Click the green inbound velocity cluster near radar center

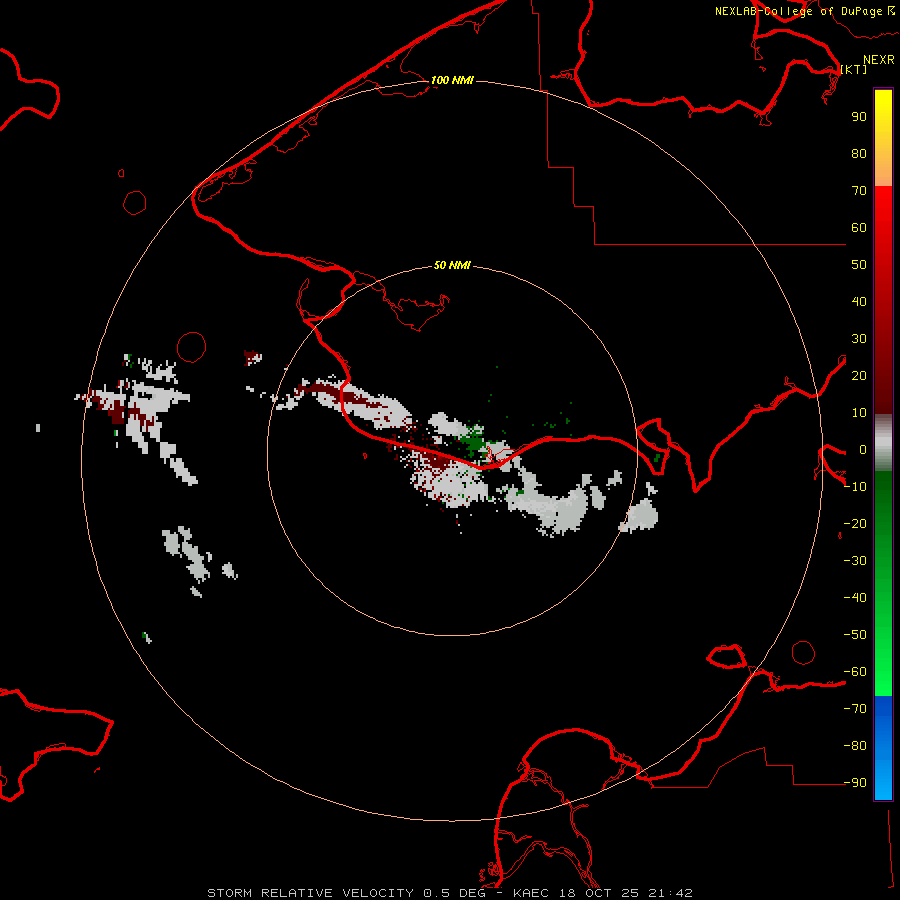(473, 440)
